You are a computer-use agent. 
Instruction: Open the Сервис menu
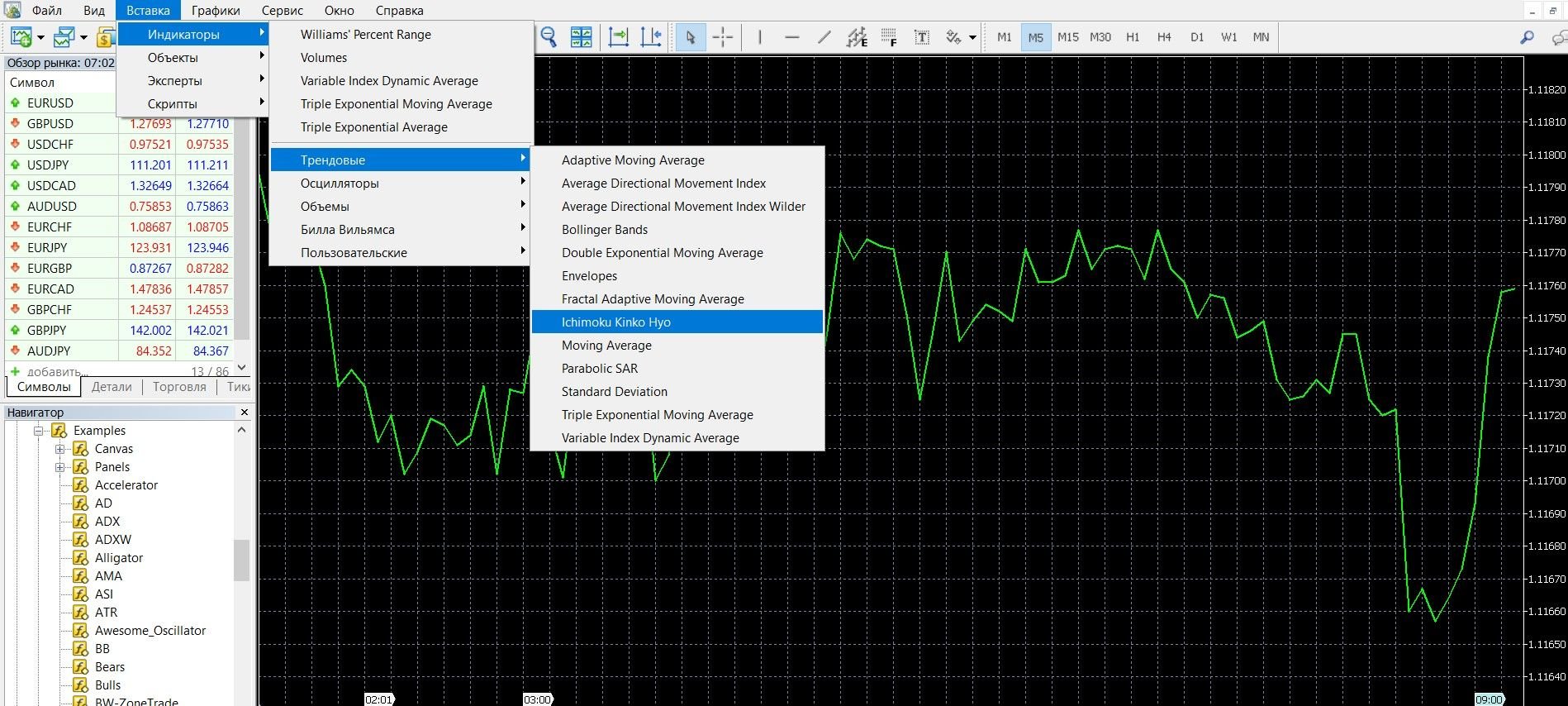click(x=282, y=11)
